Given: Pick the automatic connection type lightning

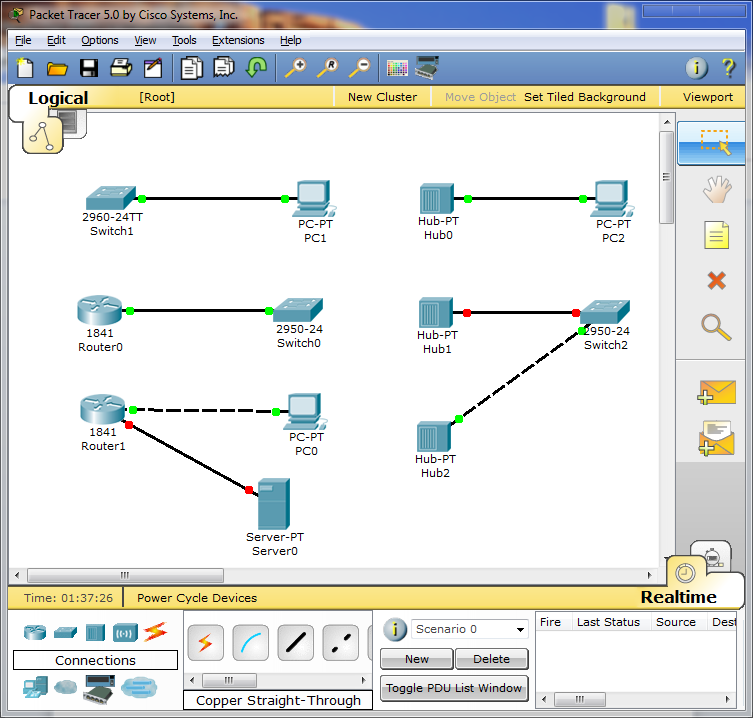Looking at the screenshot, I should (x=206, y=643).
